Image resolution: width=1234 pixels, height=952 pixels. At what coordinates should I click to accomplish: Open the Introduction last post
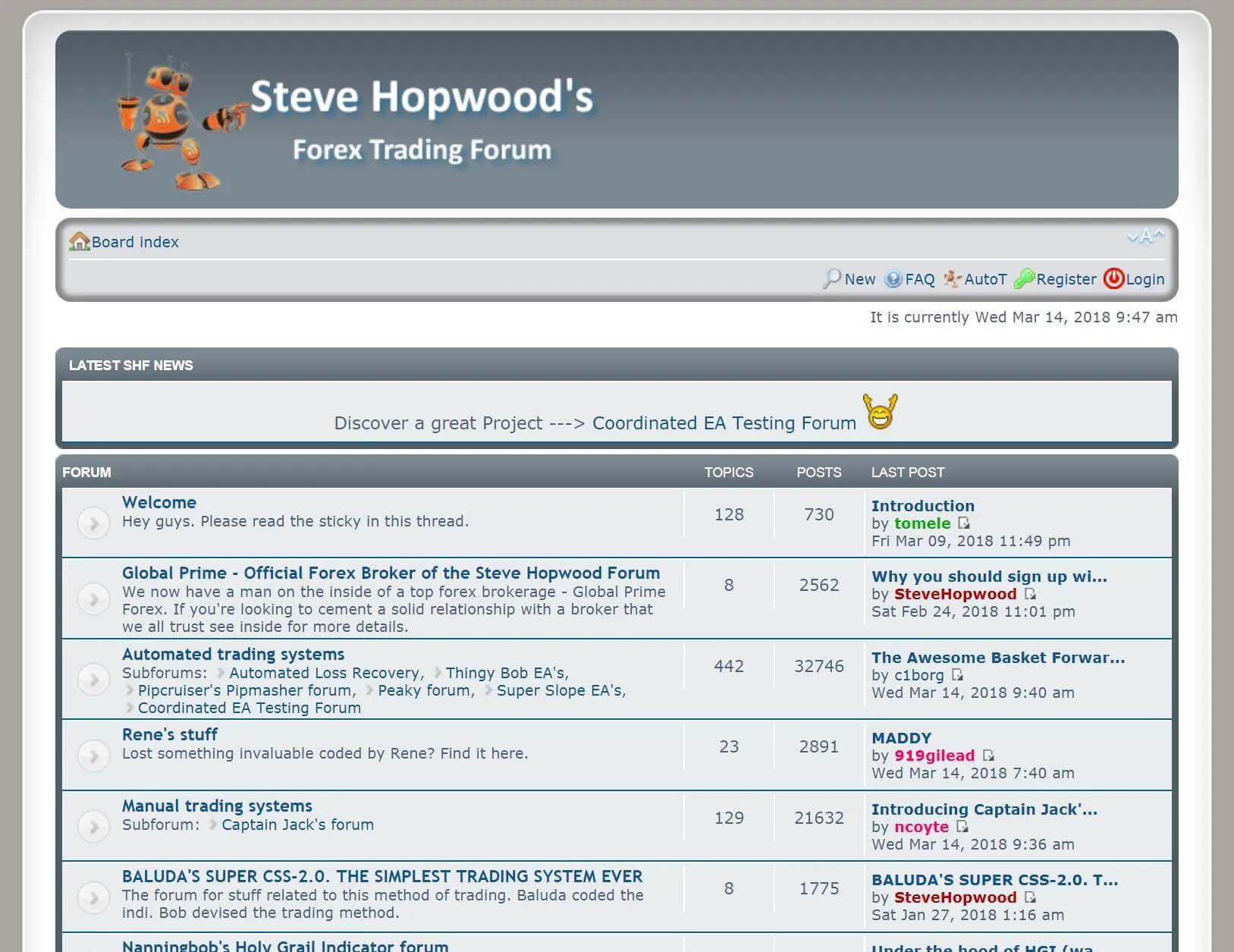pos(923,506)
